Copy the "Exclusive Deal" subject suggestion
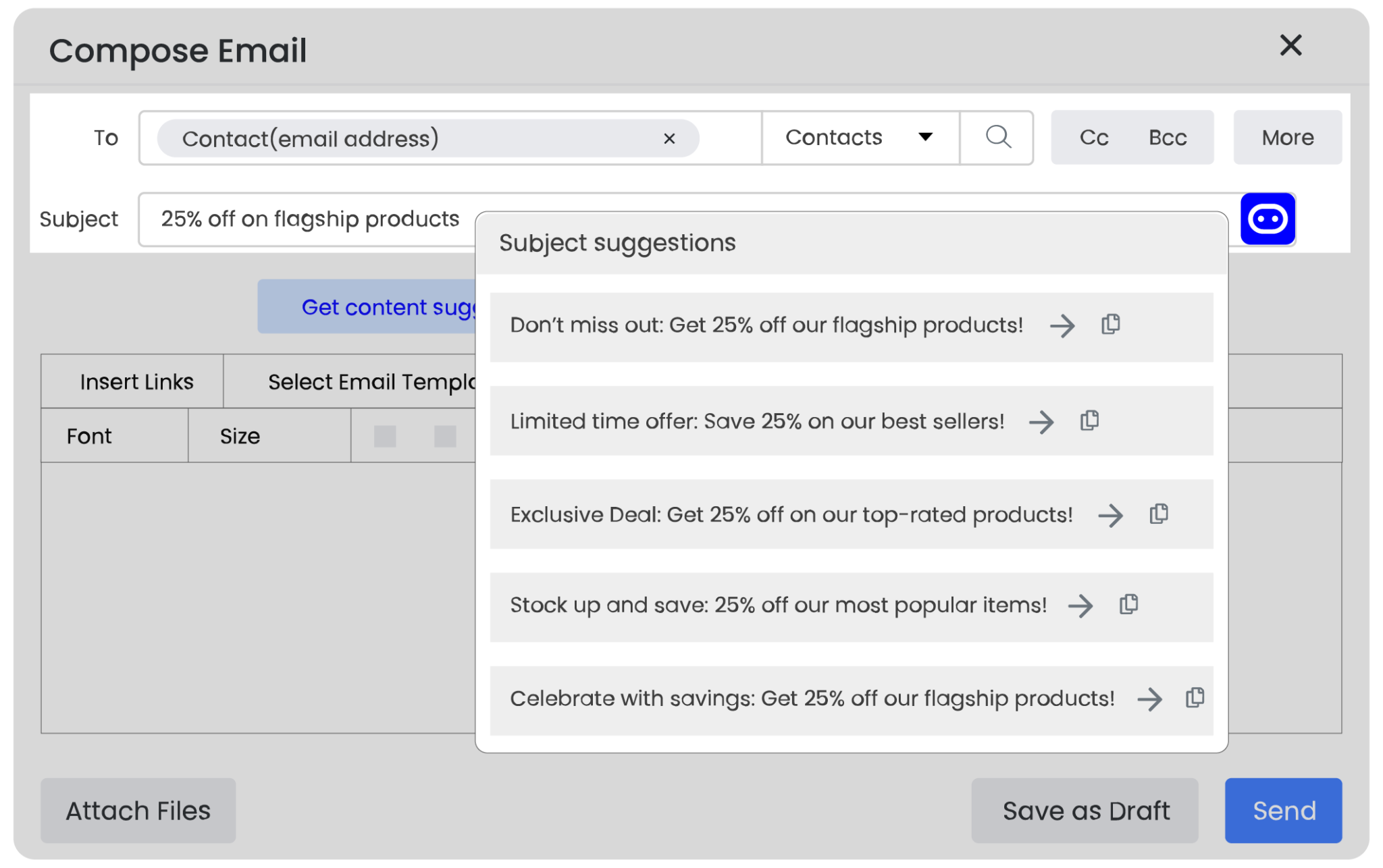 click(x=1159, y=514)
